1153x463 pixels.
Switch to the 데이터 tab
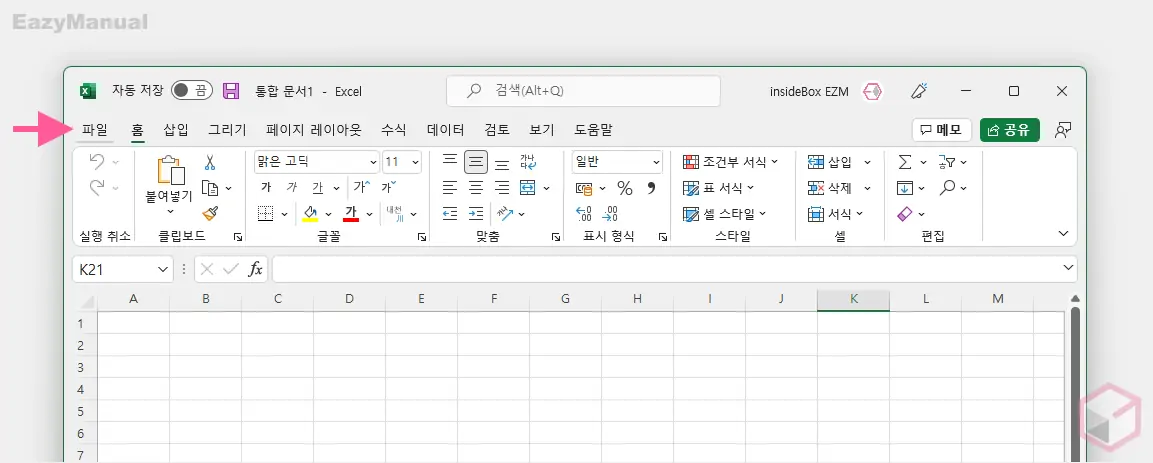point(446,130)
